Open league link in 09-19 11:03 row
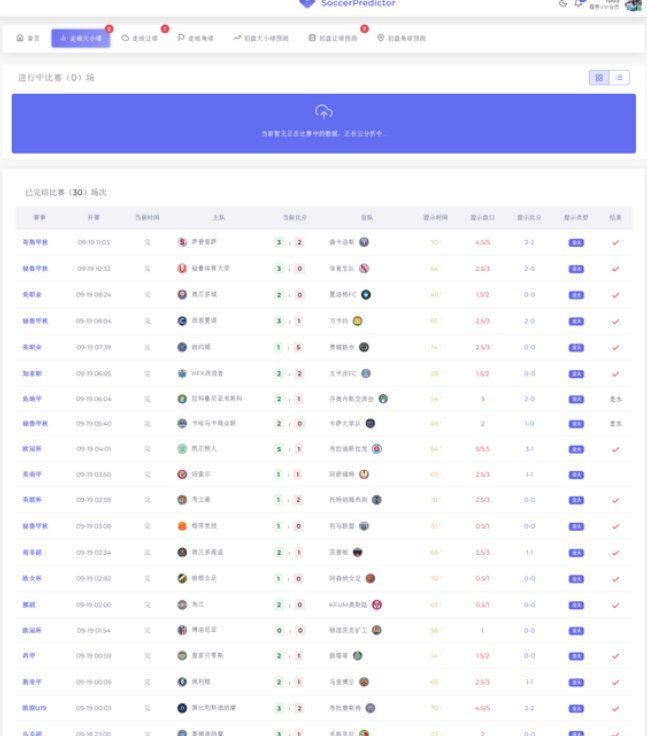Viewport: 647px width, 736px height. [35, 242]
